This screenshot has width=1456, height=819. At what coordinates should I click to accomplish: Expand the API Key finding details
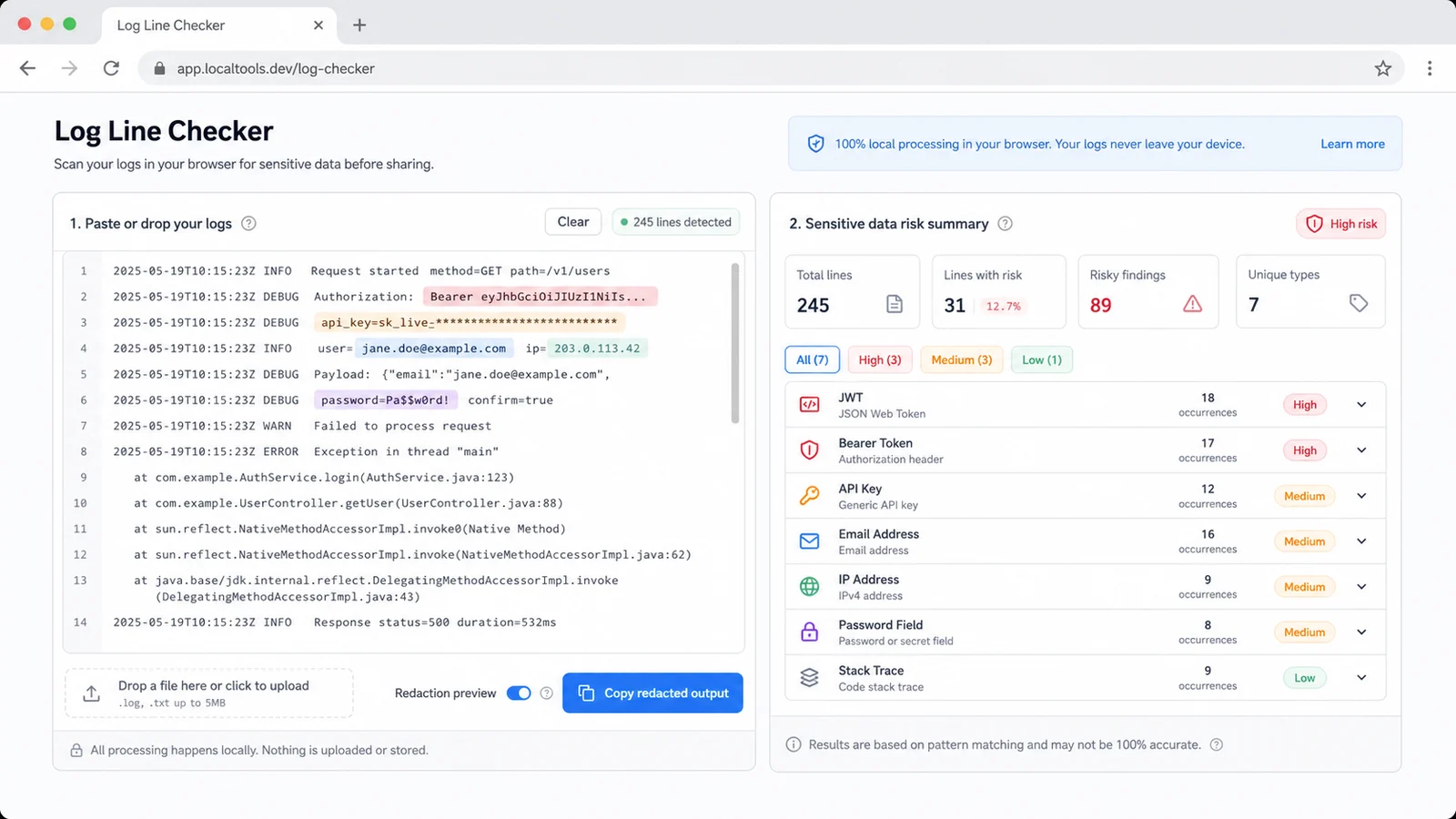1362,496
